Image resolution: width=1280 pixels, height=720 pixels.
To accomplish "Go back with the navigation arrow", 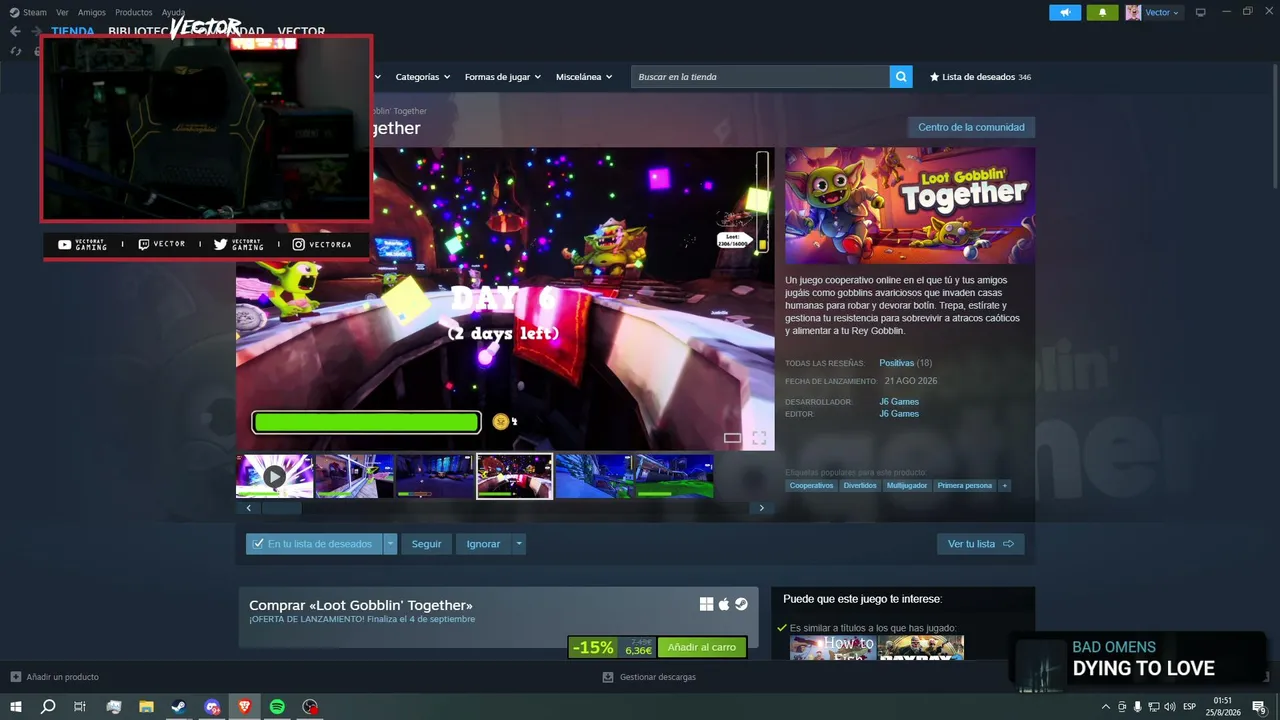I will click(x=15, y=31).
